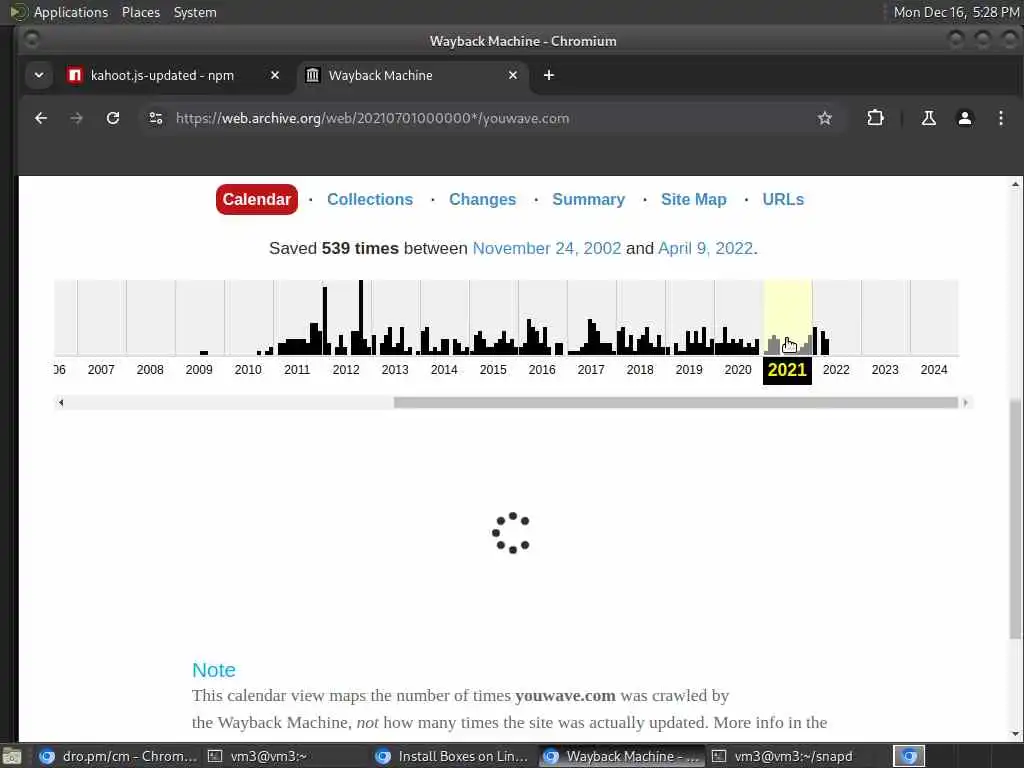Open the Applications menu

coord(71,12)
